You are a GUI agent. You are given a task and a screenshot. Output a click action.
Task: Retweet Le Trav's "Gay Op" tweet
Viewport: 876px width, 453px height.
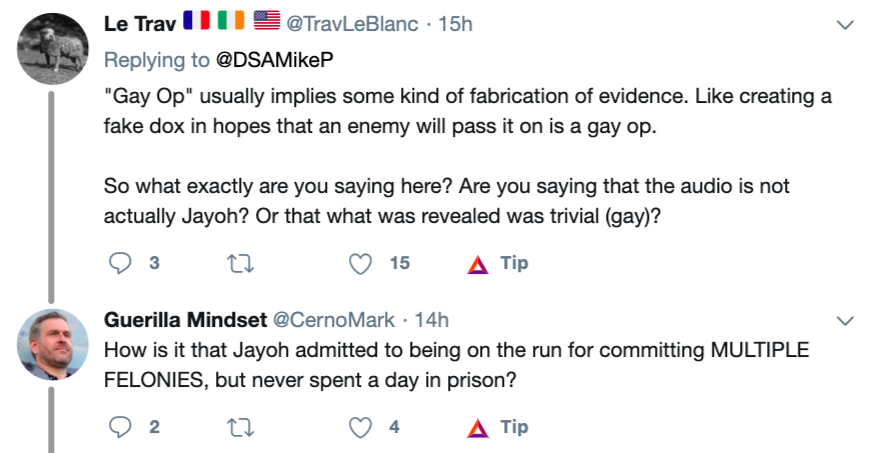click(x=239, y=263)
